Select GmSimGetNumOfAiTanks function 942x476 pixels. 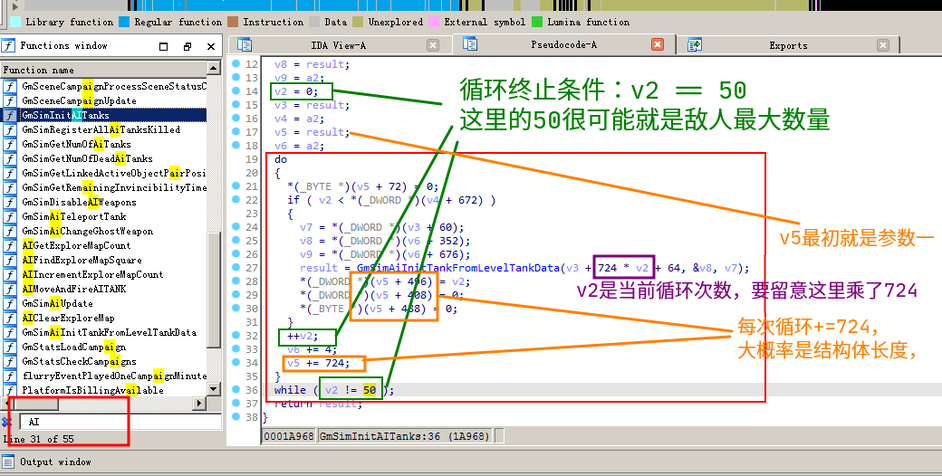click(76, 144)
